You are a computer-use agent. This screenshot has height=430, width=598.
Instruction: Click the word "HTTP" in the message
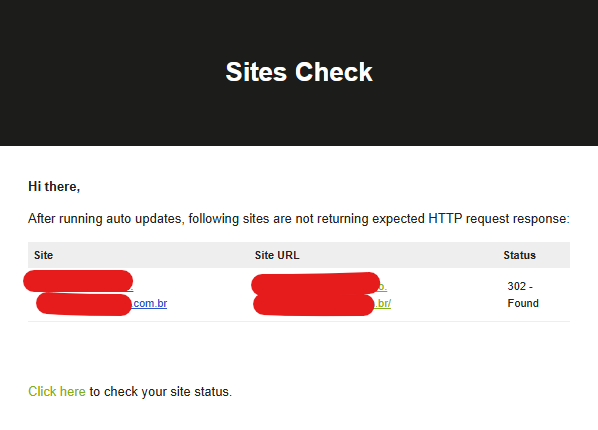click(445, 219)
